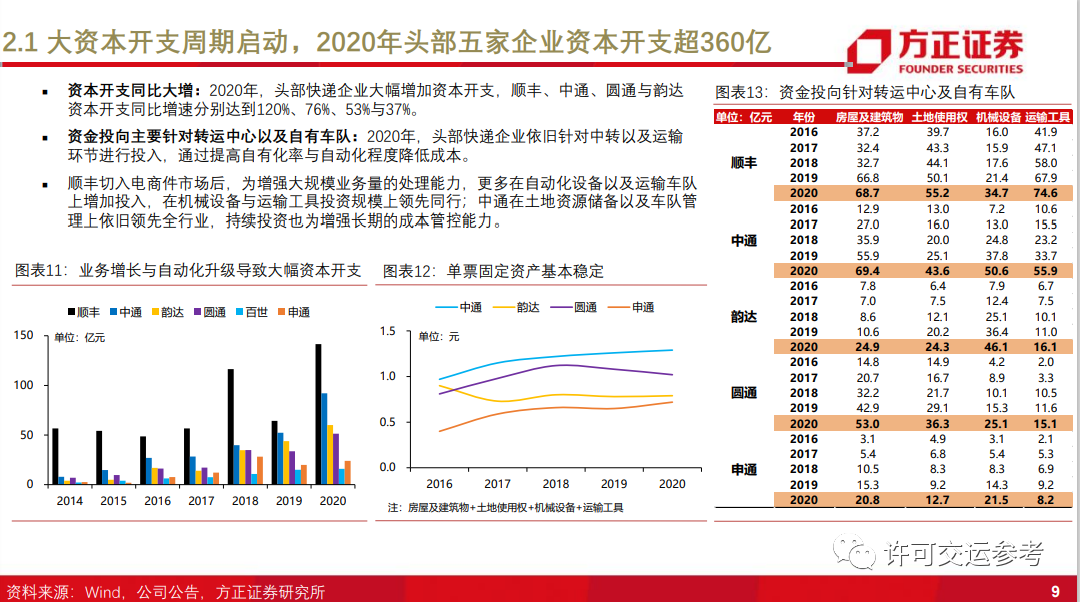
Task: Click the 圆通 line legend entry in chart 12
Action: pyautogui.click(x=574, y=307)
